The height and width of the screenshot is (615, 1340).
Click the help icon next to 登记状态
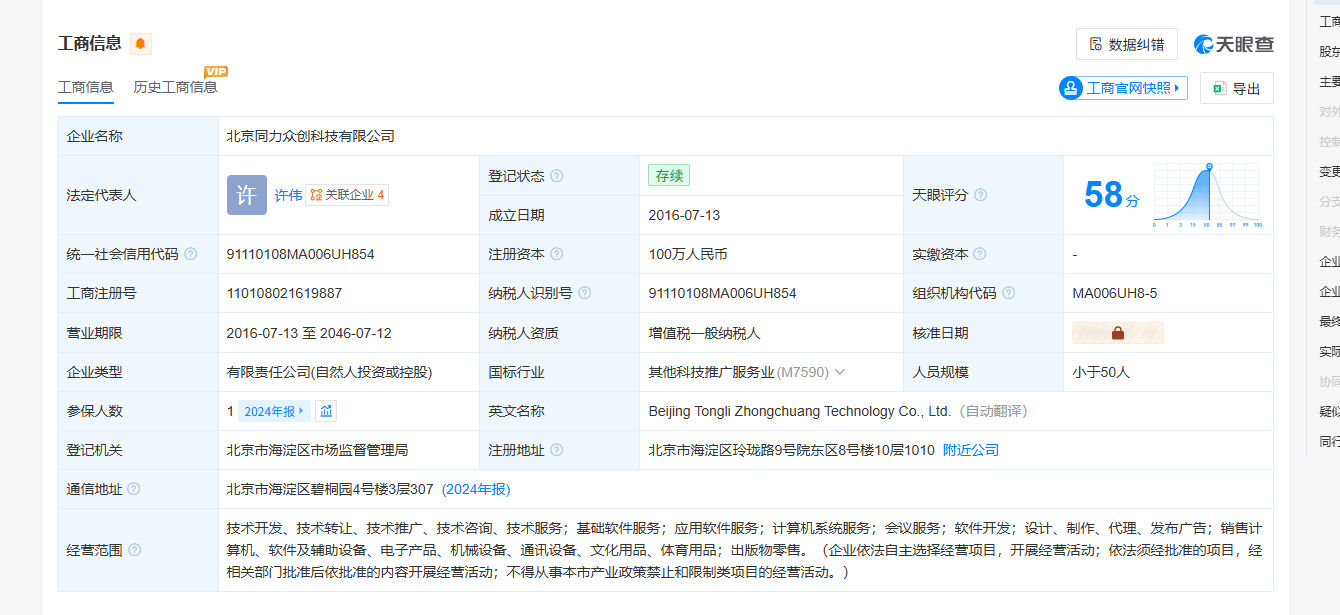point(557,176)
